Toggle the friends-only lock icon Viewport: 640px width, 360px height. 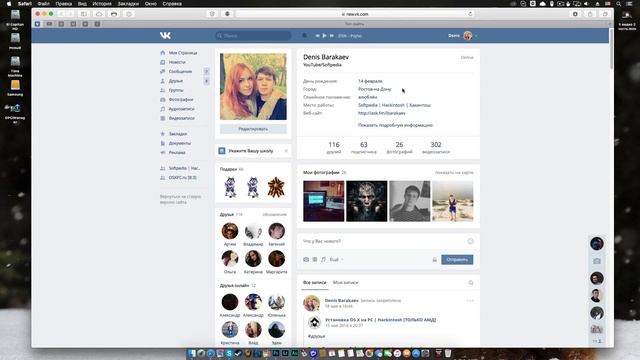pos(435,260)
